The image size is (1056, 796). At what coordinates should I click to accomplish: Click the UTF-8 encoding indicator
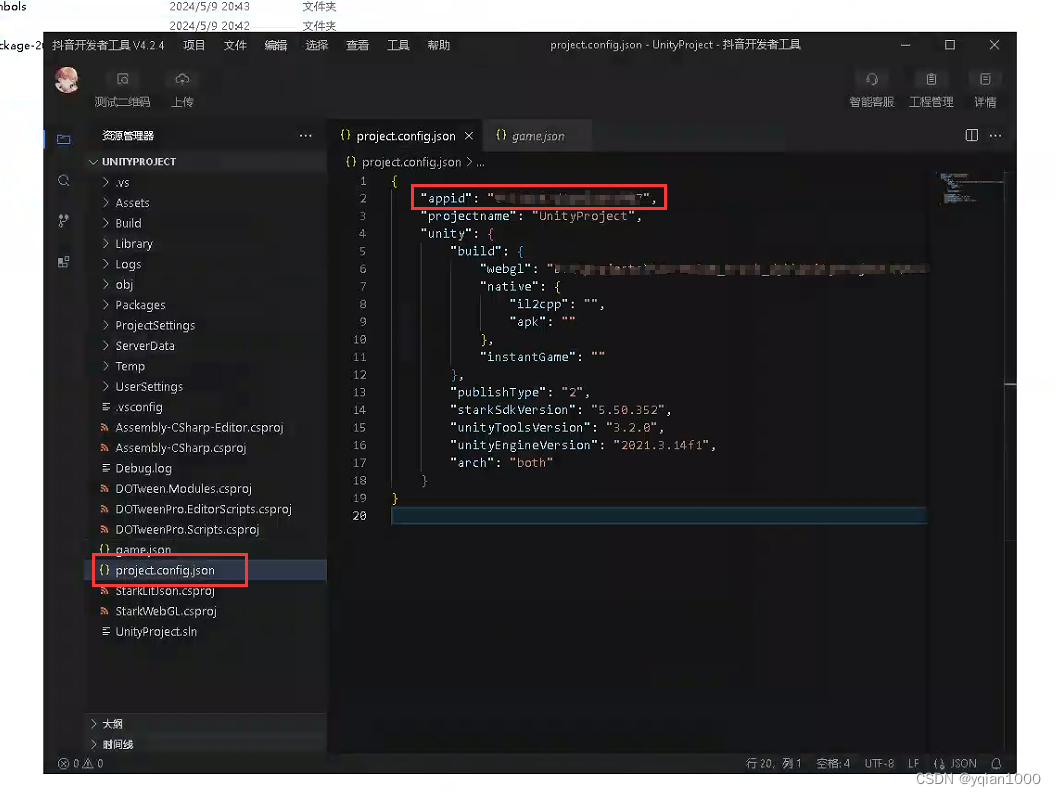879,763
